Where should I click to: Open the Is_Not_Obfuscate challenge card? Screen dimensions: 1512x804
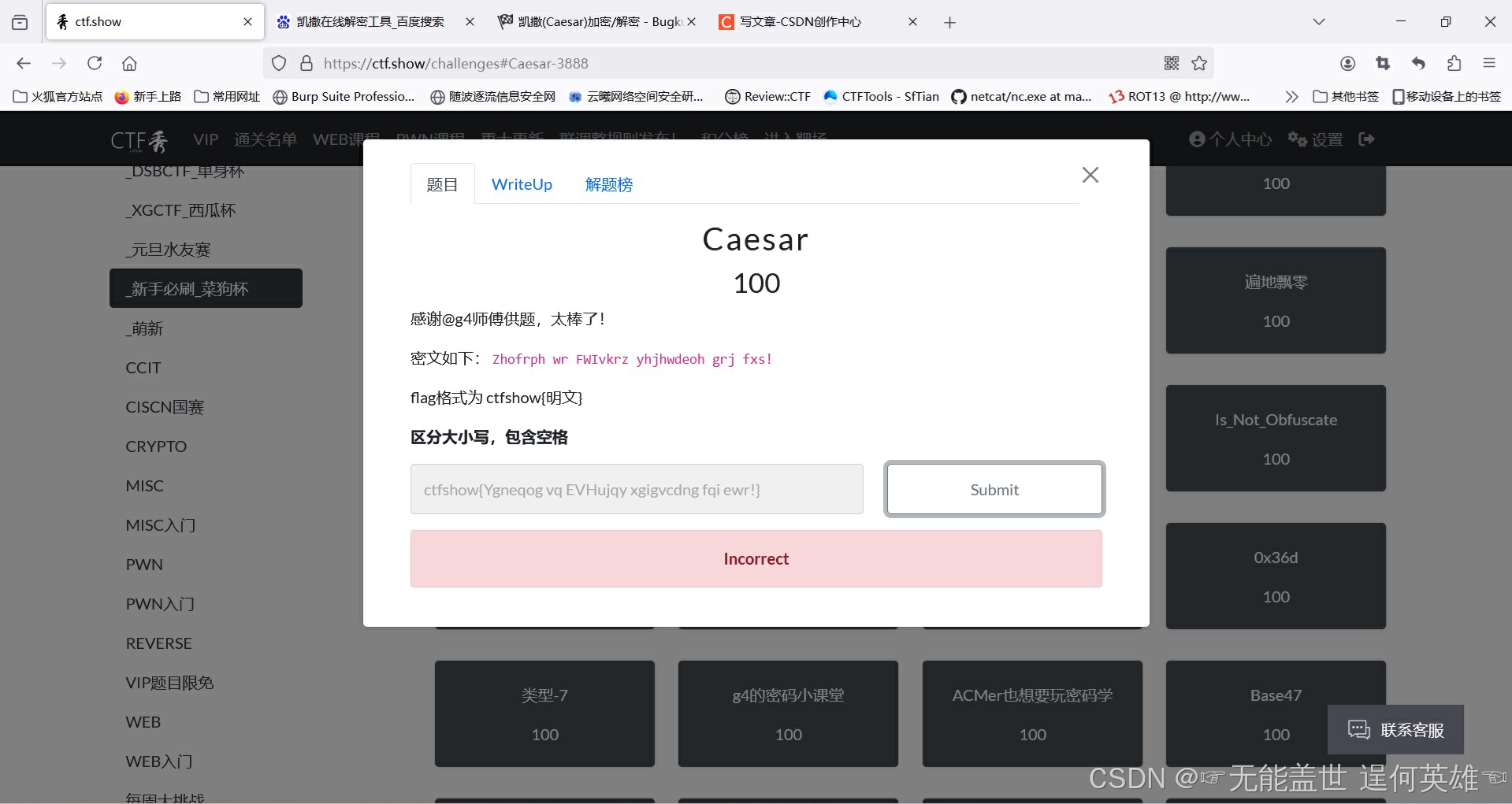(x=1276, y=438)
